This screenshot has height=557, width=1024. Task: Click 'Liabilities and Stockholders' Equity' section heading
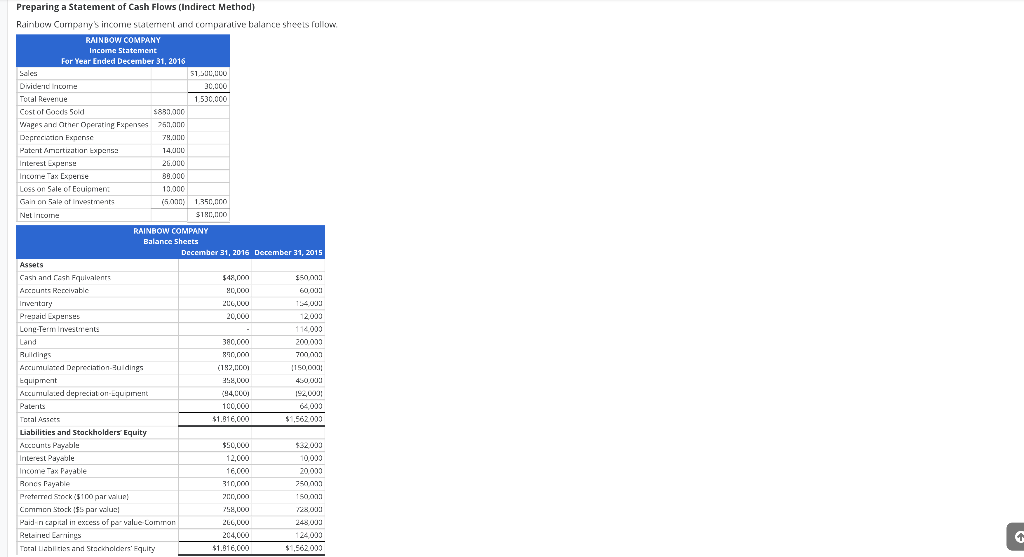pos(83,432)
